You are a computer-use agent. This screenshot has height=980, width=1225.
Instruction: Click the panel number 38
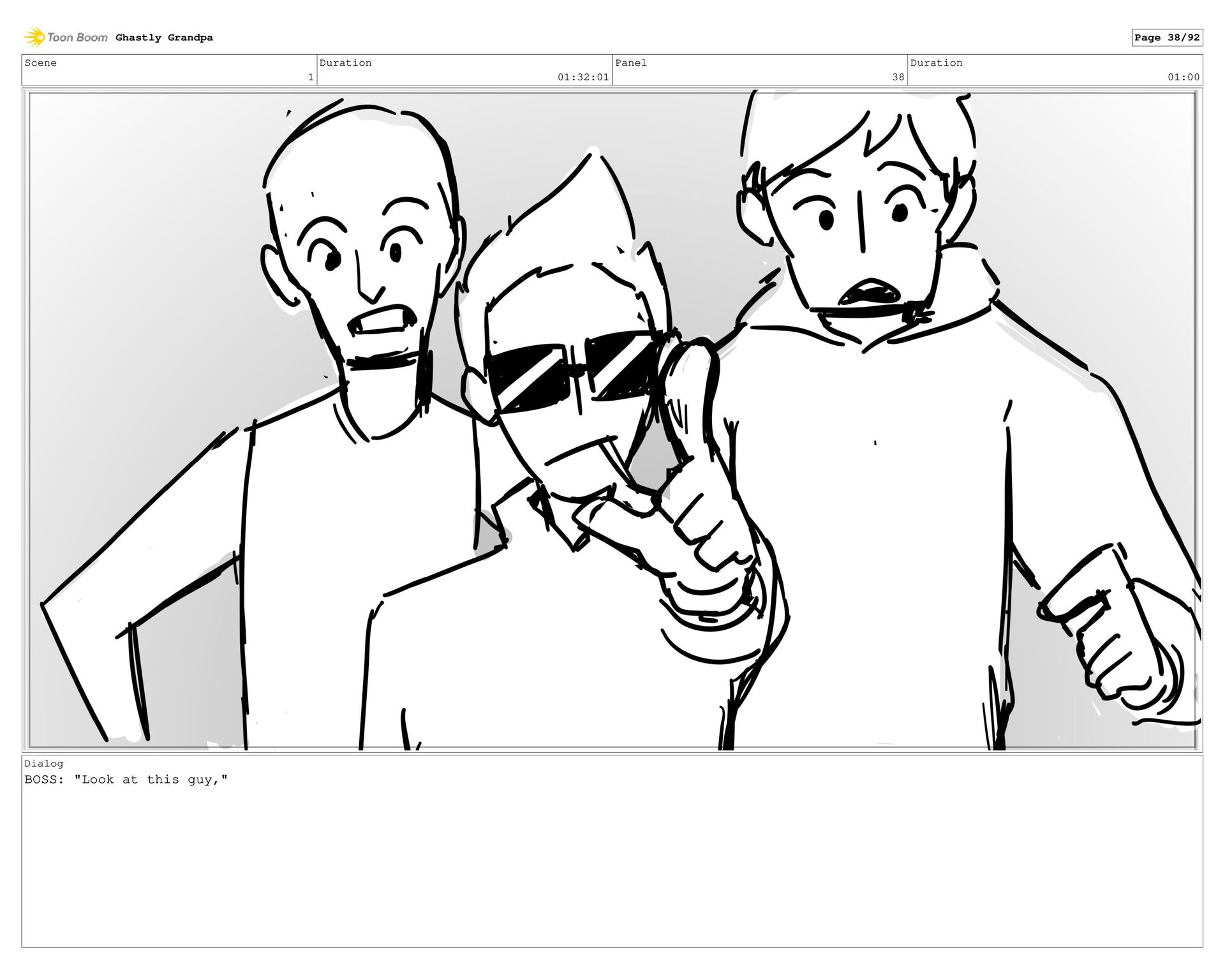click(898, 77)
